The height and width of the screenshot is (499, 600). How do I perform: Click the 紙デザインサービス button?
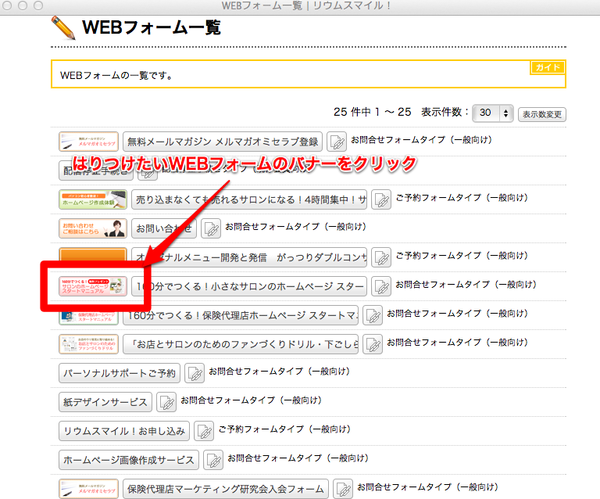click(x=105, y=402)
